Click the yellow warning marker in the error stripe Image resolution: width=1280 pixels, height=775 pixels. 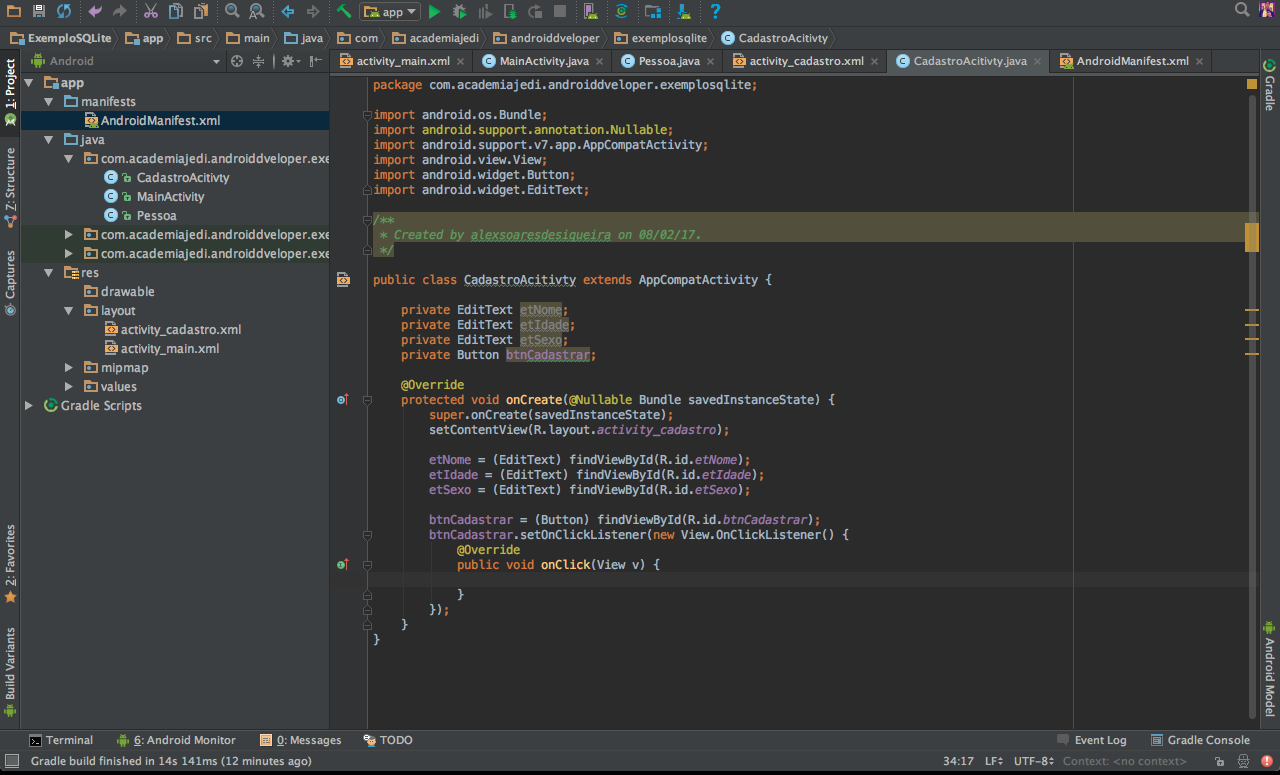(x=1252, y=237)
